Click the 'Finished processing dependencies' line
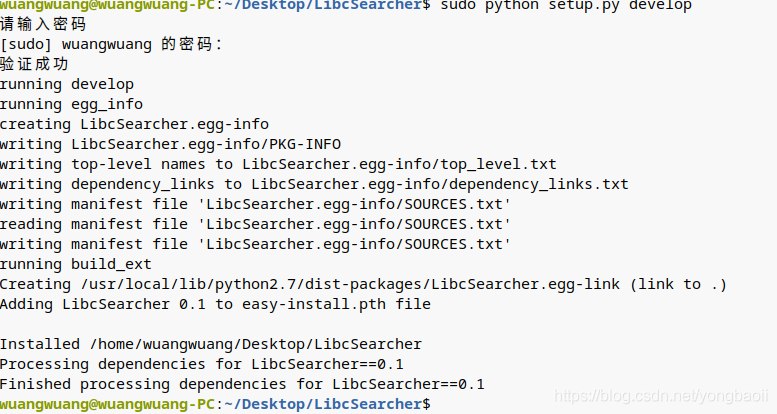Screen dimensions: 777x414 pyautogui.click(x=242, y=384)
